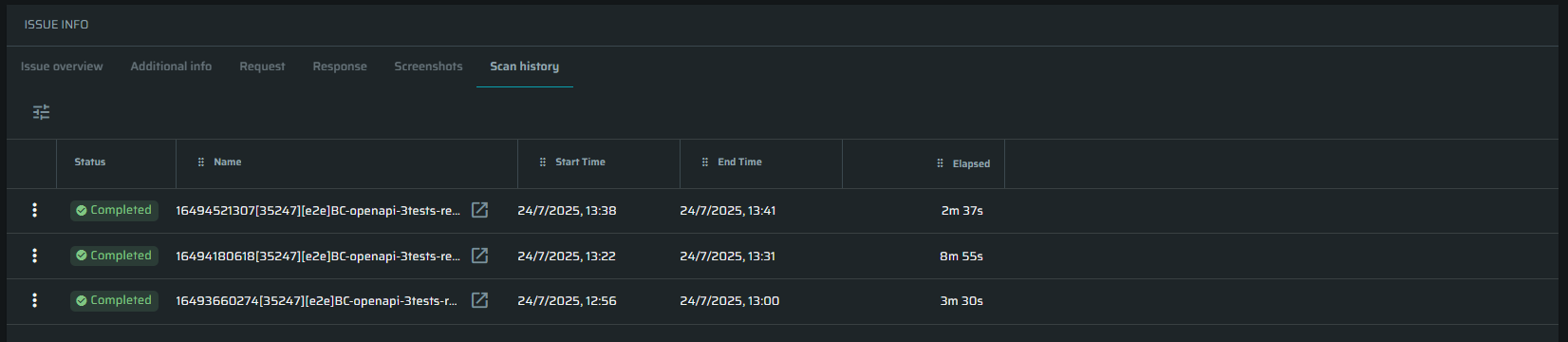
Task: Open the table filter settings icon
Action: [x=41, y=112]
